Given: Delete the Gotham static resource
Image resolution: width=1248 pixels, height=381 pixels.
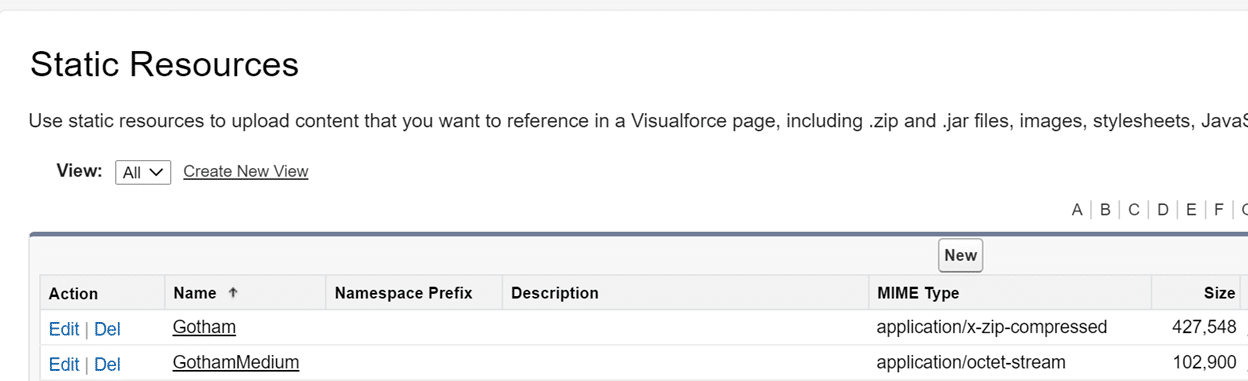Looking at the screenshot, I should click(x=107, y=328).
